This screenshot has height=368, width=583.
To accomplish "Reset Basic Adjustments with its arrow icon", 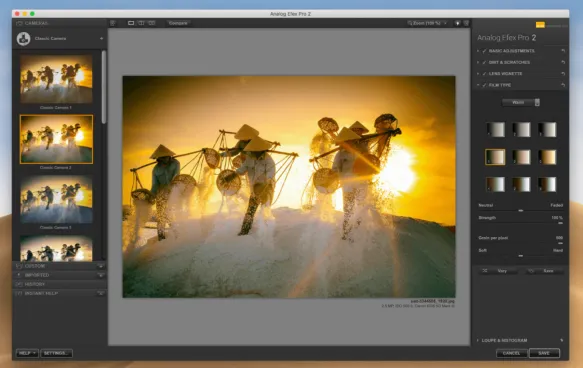I will [563, 51].
